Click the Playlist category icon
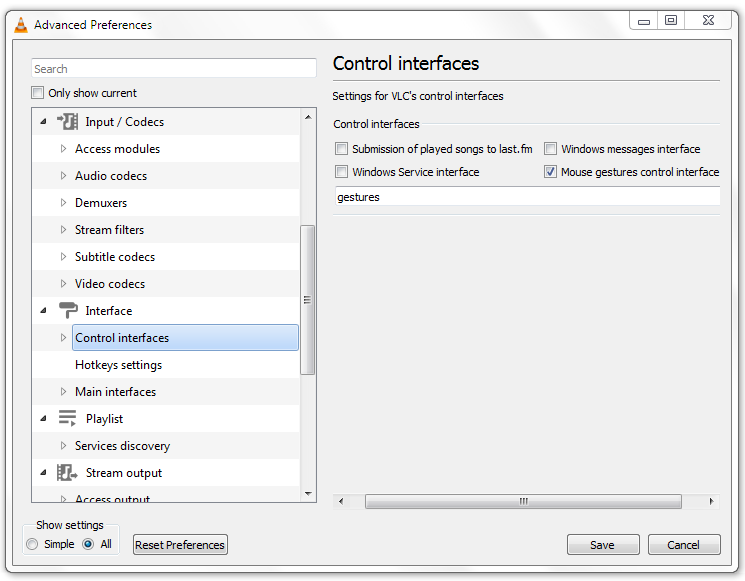Image resolution: width=745 pixels, height=581 pixels. tap(67, 419)
